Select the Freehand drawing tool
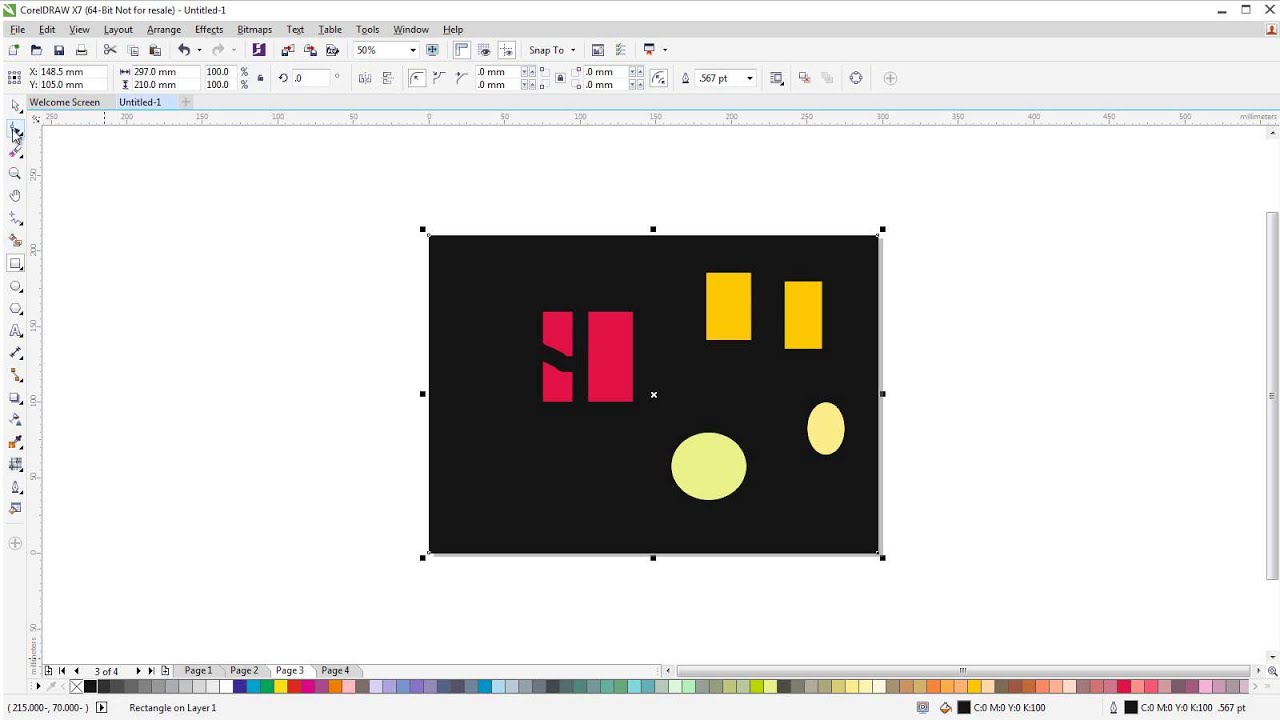The image size is (1280, 720). (15, 218)
